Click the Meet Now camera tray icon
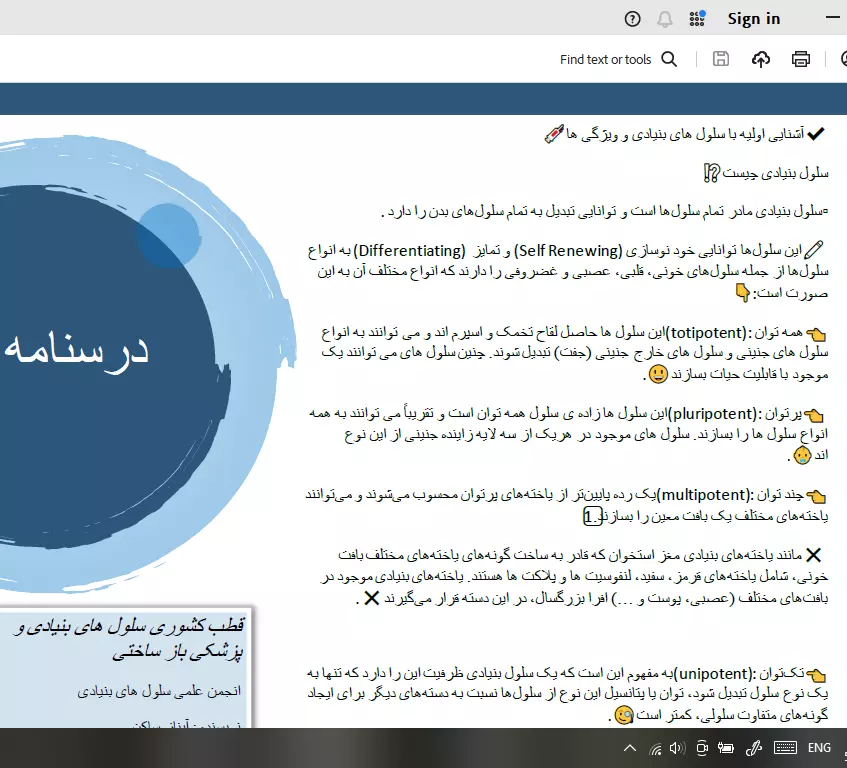The height and width of the screenshot is (768, 847). (702, 748)
